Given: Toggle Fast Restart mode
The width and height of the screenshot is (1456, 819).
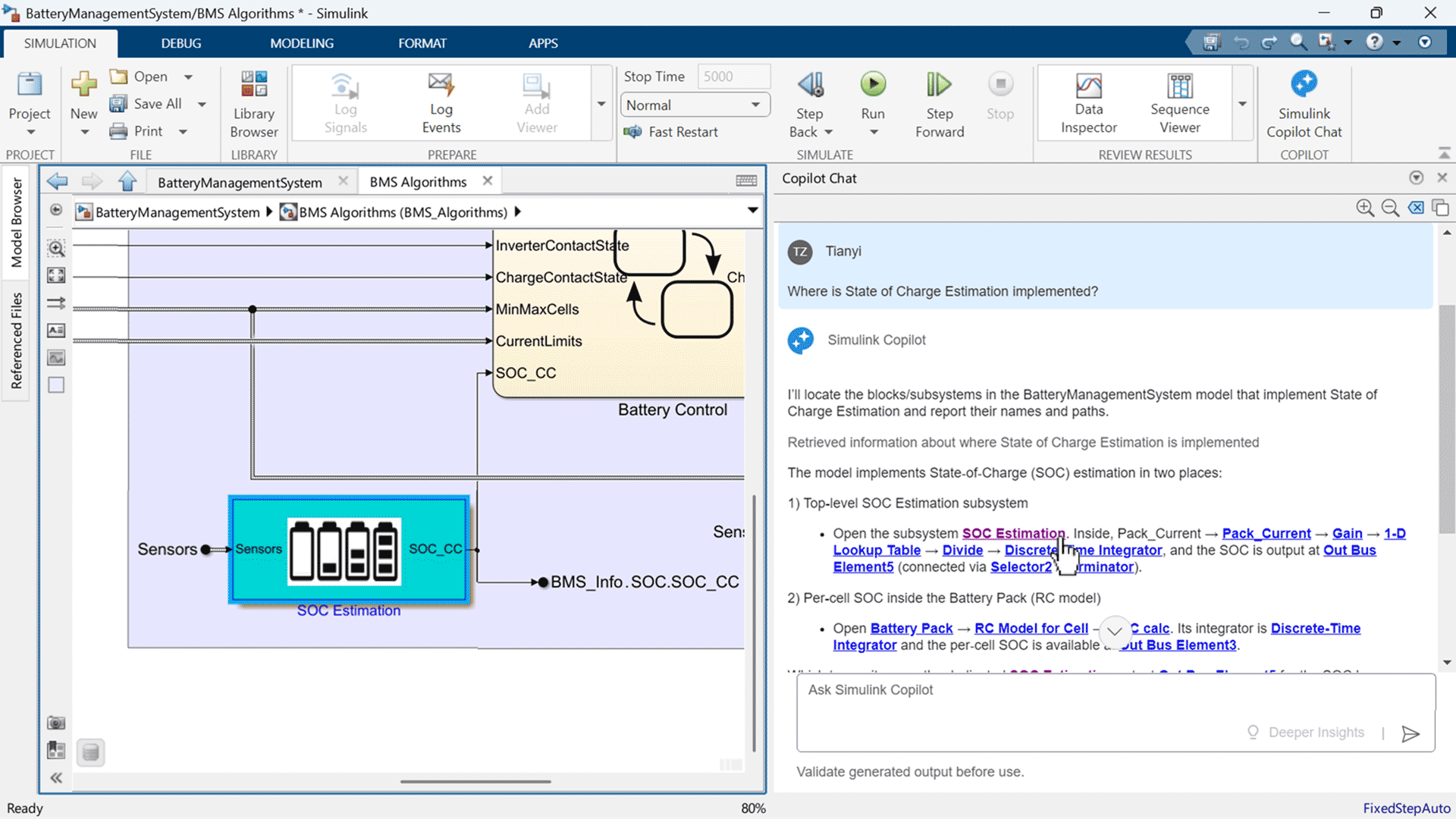Looking at the screenshot, I should [x=671, y=132].
